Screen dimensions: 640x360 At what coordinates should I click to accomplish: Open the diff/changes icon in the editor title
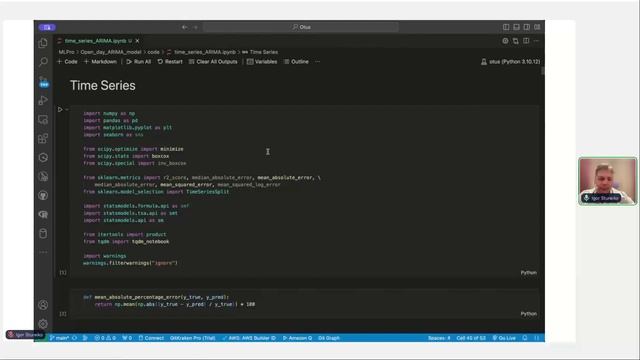tap(516, 41)
